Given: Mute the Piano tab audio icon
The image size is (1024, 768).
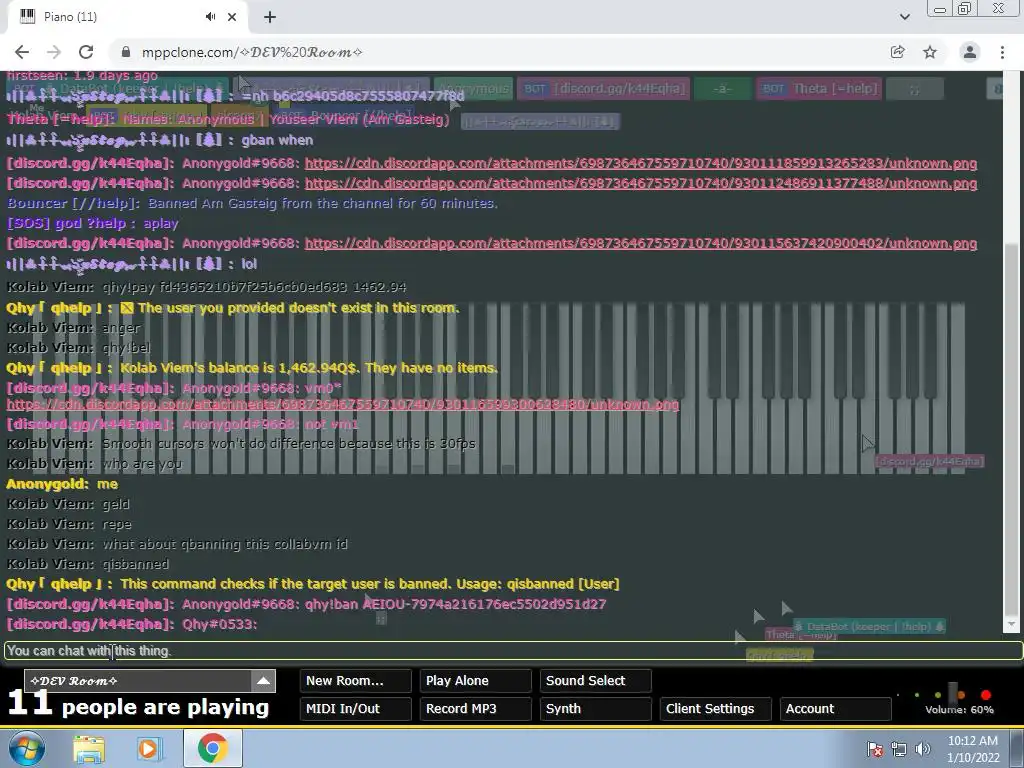Looking at the screenshot, I should pyautogui.click(x=210, y=17).
